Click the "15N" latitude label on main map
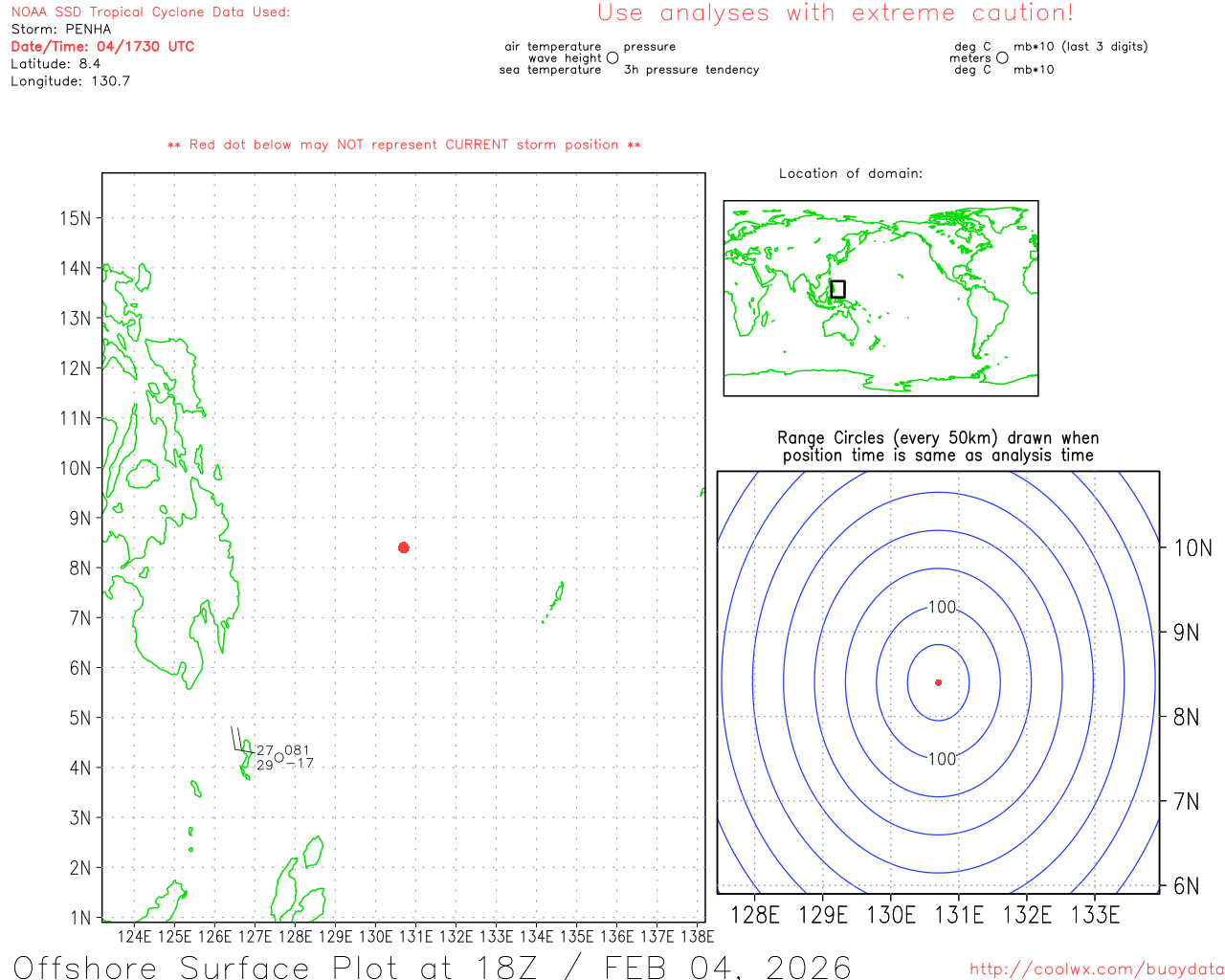 [76, 218]
